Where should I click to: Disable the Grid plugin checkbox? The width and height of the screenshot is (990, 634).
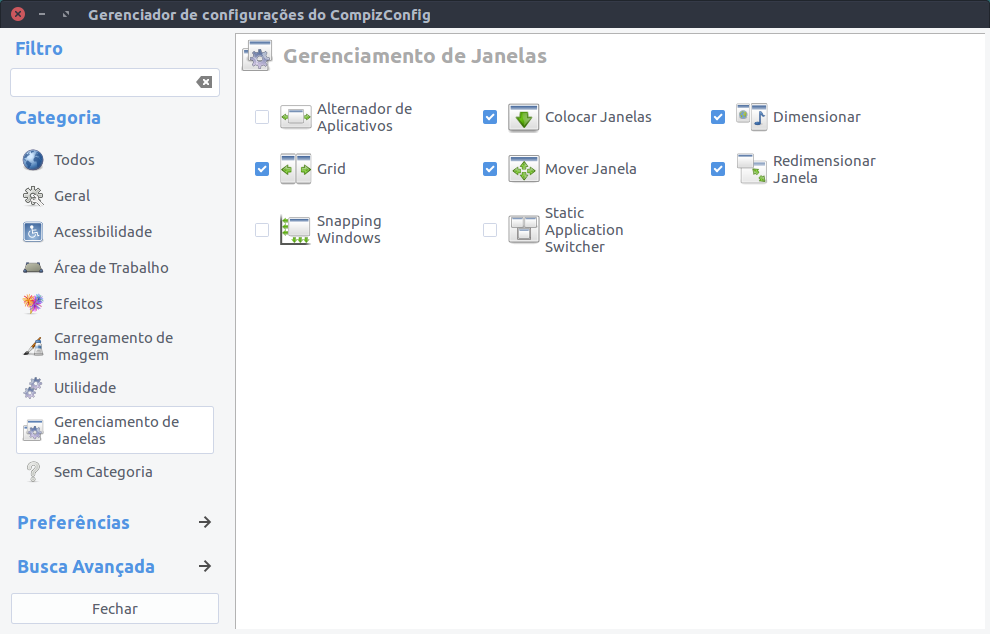[262, 169]
